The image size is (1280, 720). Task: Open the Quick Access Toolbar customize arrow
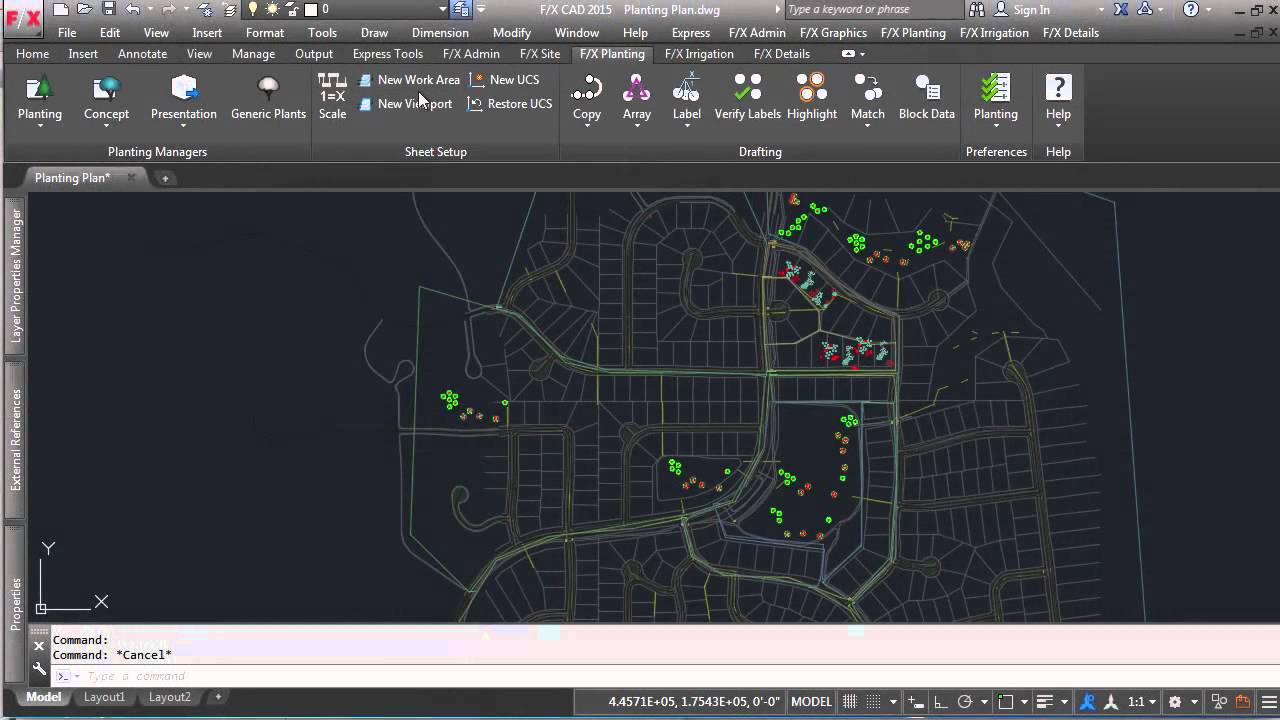[x=481, y=9]
